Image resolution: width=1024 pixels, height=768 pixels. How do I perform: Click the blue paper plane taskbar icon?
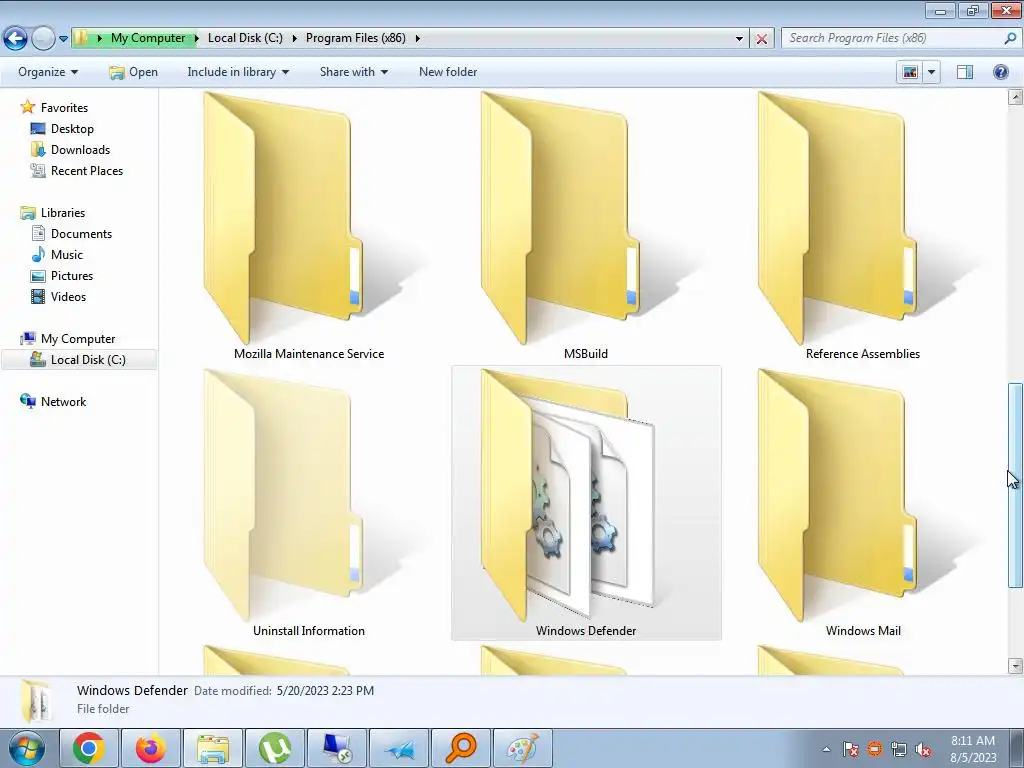[399, 748]
